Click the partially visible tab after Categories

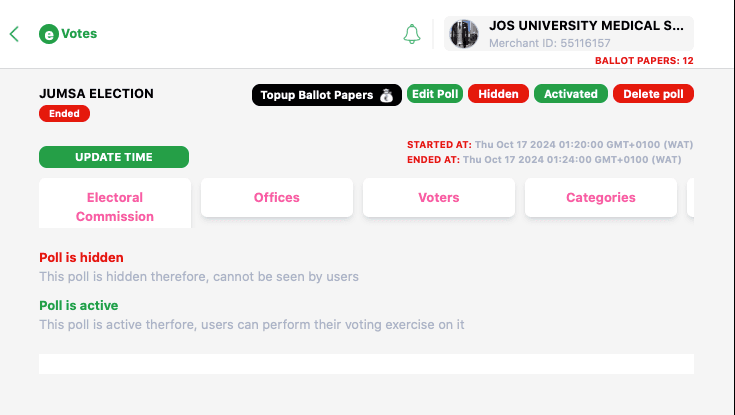[x=690, y=197]
